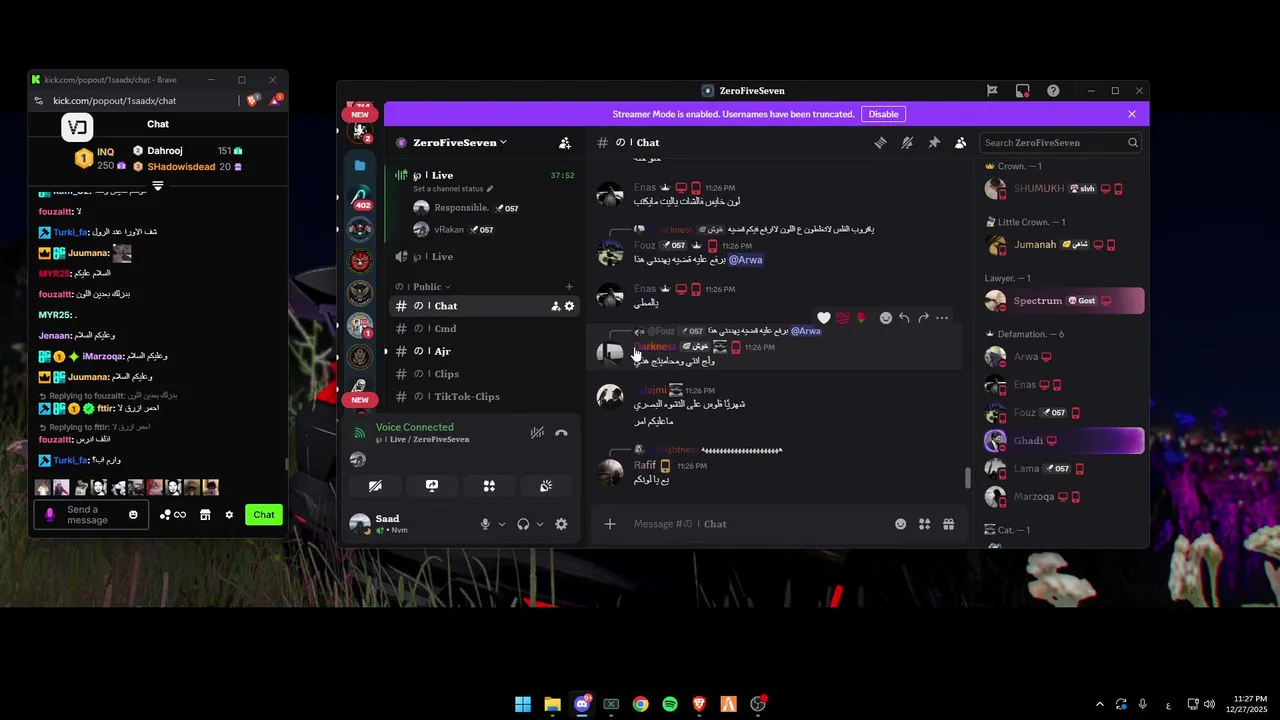Viewport: 1280px width, 720px height.
Task: Open Threads in the Chat channel header
Action: click(880, 143)
